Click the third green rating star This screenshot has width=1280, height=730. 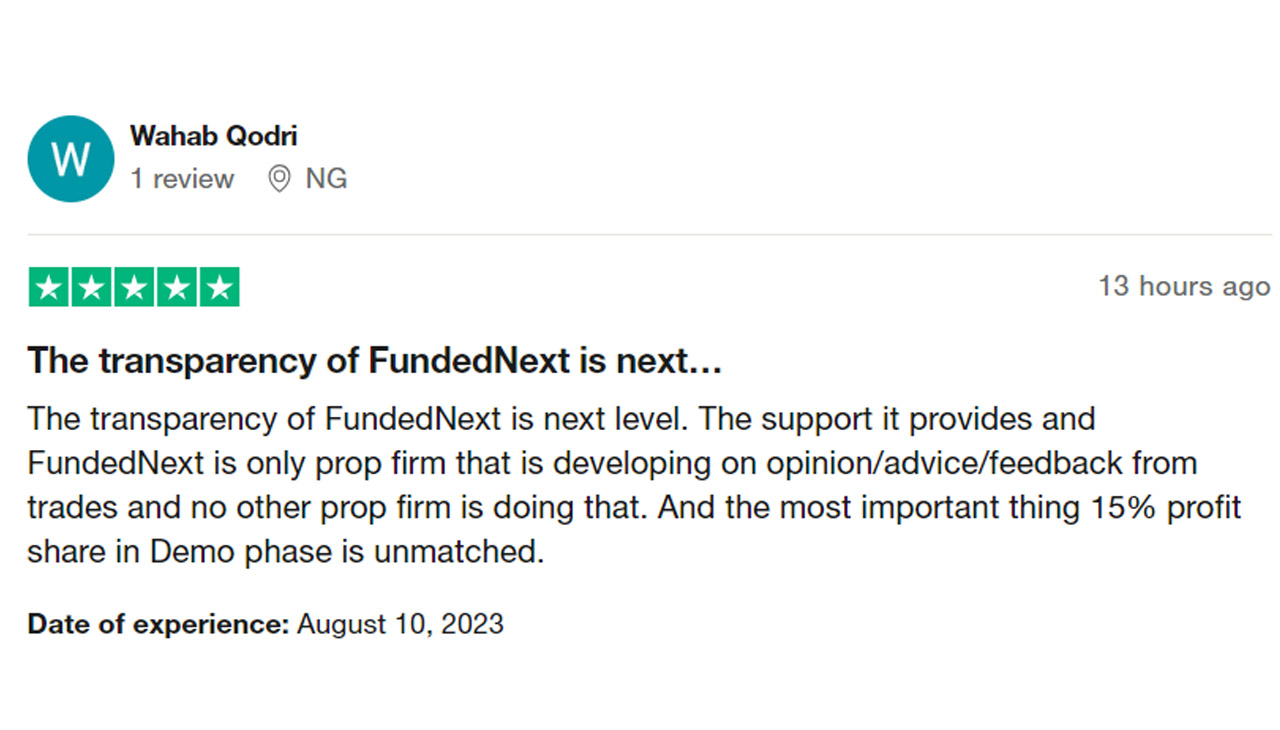coord(134,288)
